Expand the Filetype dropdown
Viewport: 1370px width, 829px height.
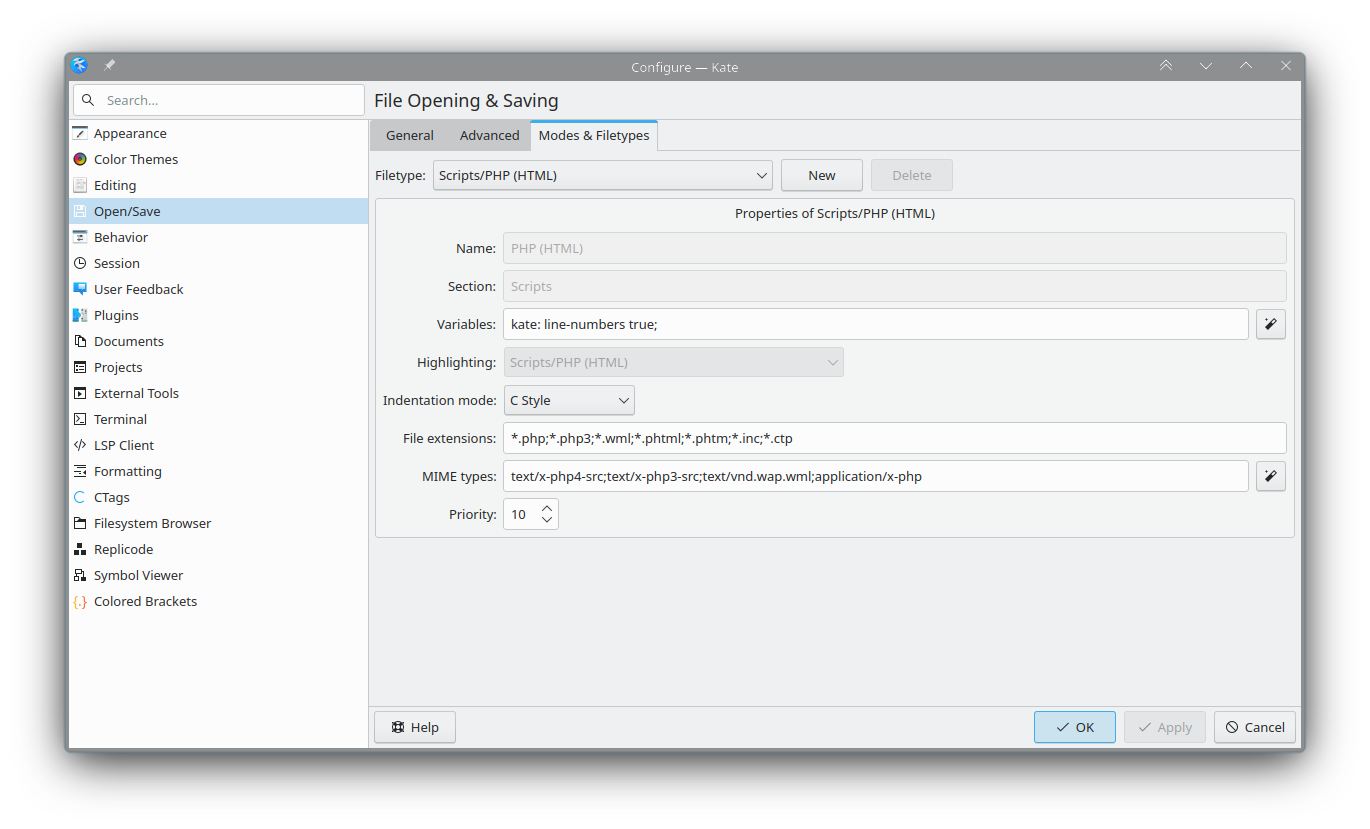(603, 175)
